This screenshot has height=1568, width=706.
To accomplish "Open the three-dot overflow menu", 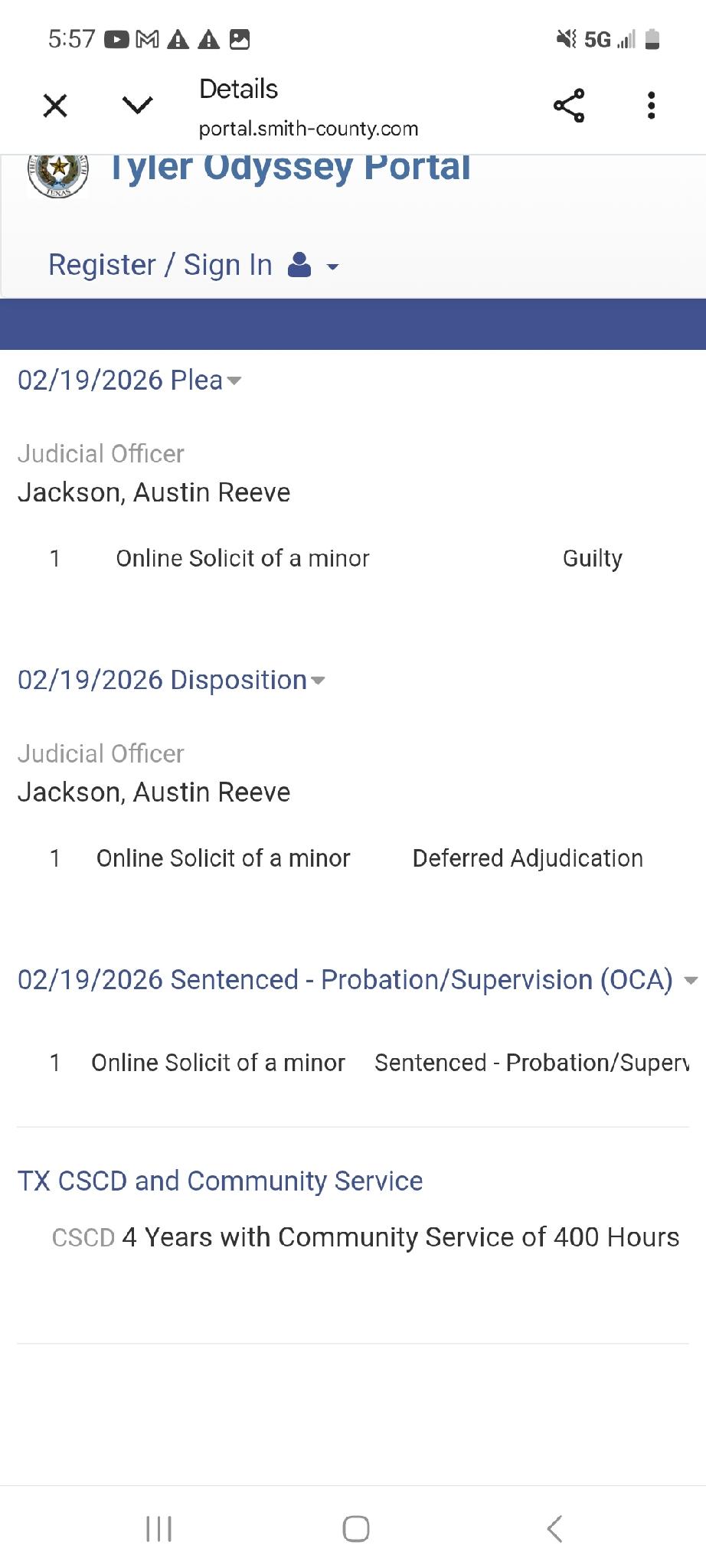I will pyautogui.click(x=651, y=106).
